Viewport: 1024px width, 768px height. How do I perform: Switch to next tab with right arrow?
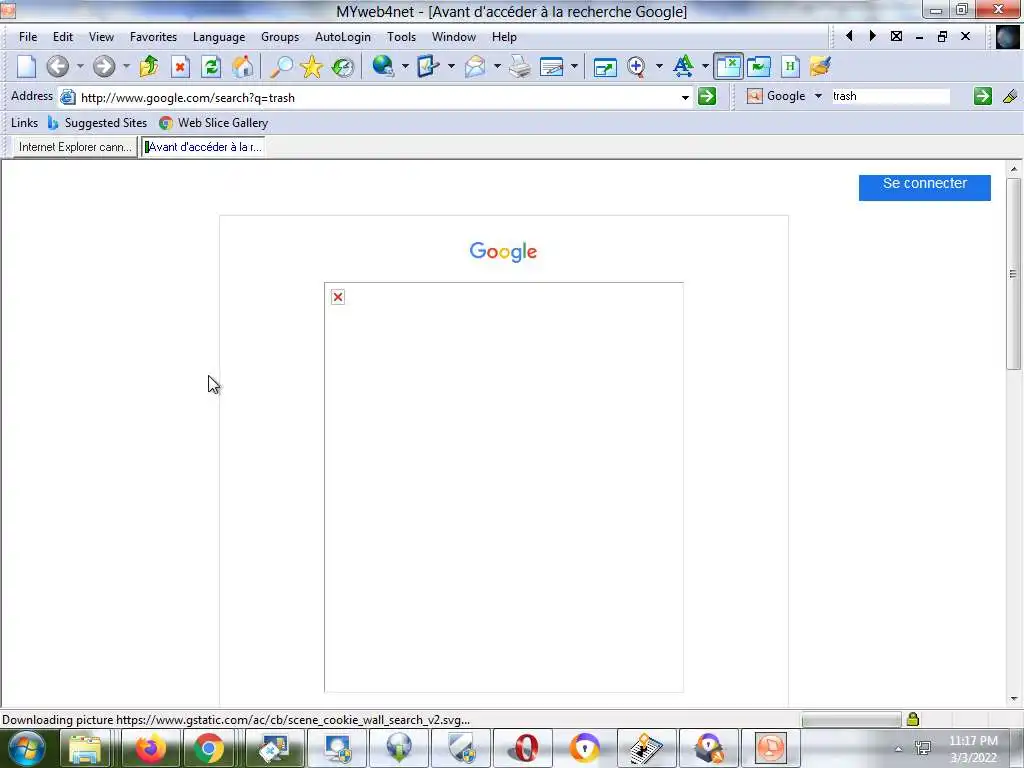pyautogui.click(x=872, y=36)
